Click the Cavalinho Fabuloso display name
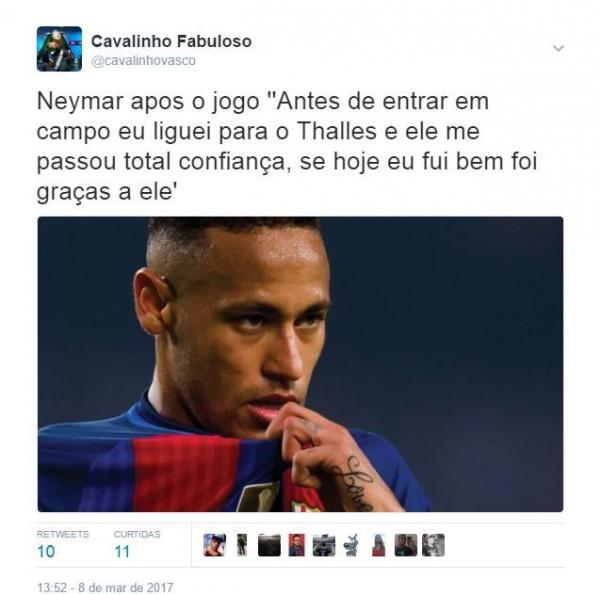Image resolution: width=600 pixels, height=594 pixels. click(x=171, y=41)
